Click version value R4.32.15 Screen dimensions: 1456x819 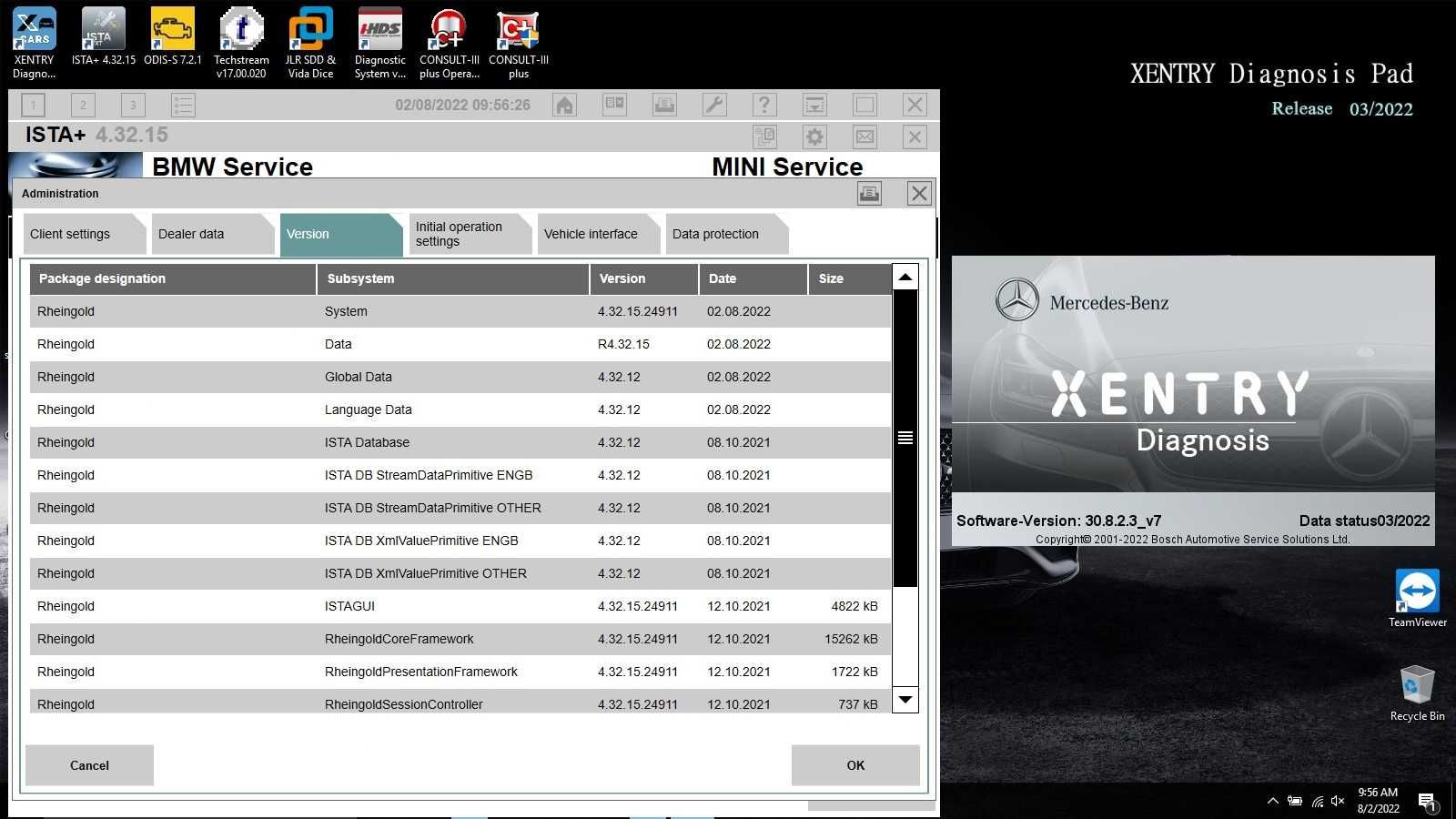coord(623,344)
